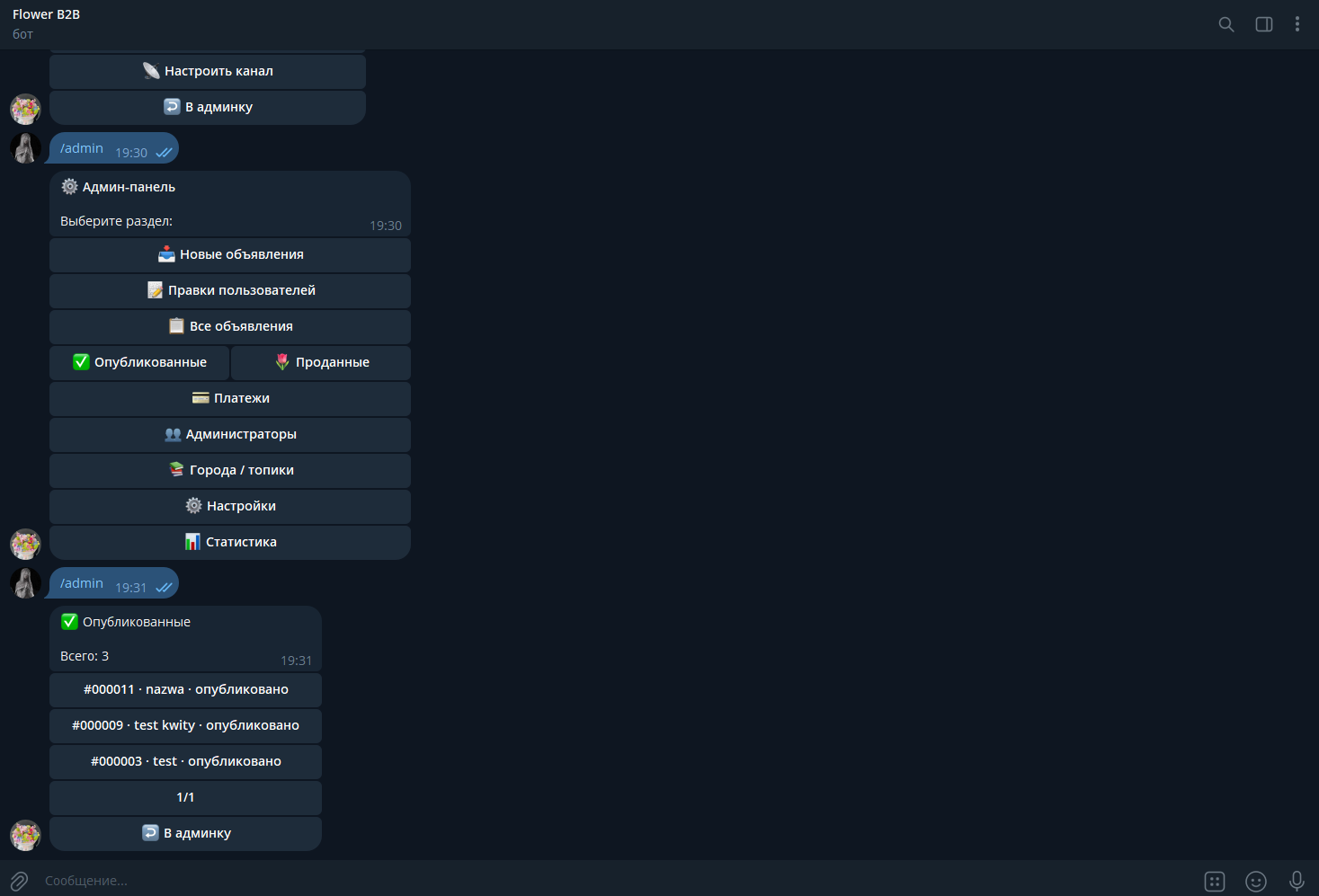Click the paperclip attach file icon
The height and width of the screenshot is (896, 1319).
point(19,881)
